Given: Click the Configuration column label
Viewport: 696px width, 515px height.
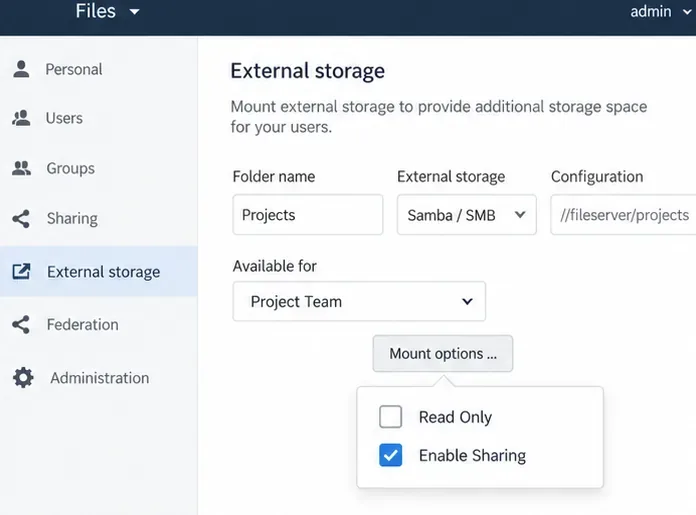Looking at the screenshot, I should (597, 177).
